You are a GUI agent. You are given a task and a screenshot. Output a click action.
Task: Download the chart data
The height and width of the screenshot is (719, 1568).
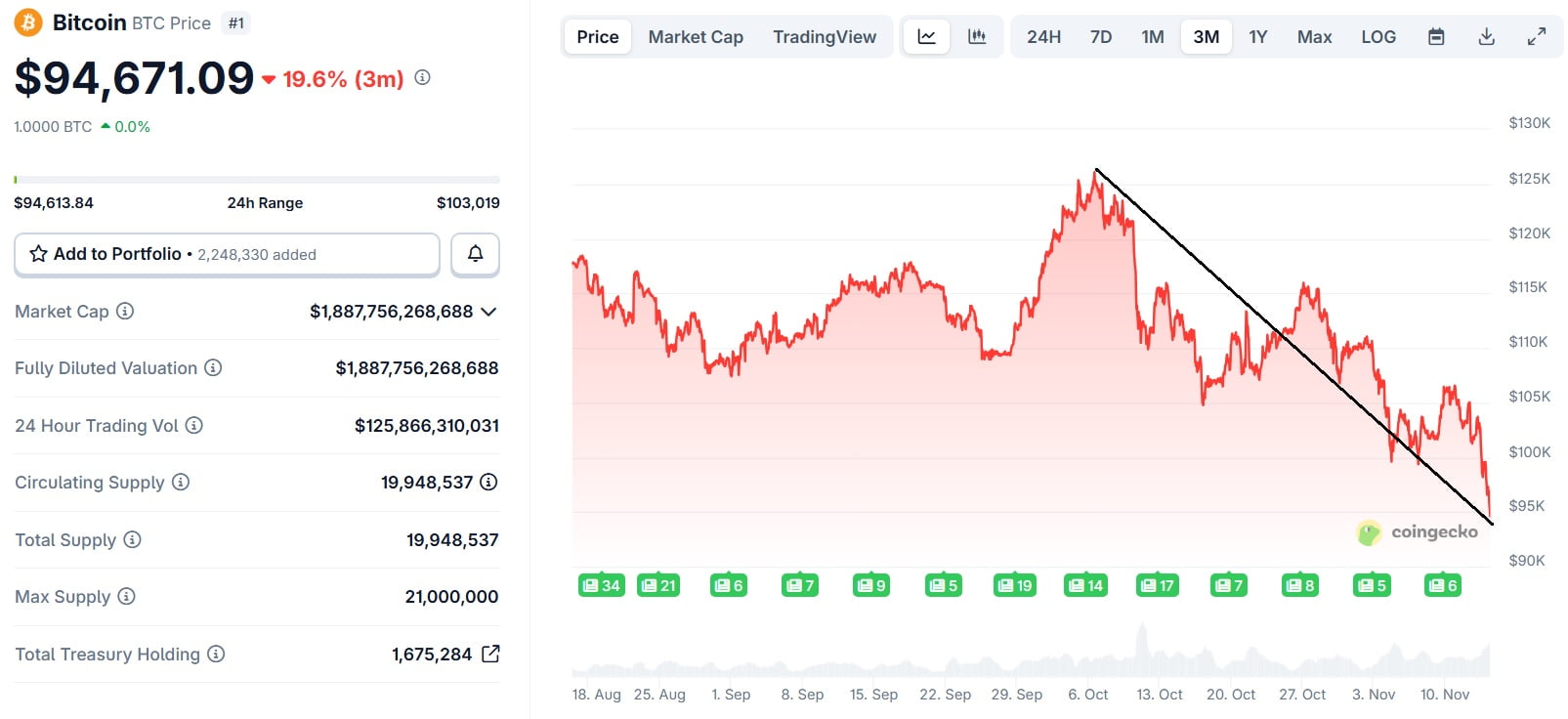tap(1486, 37)
